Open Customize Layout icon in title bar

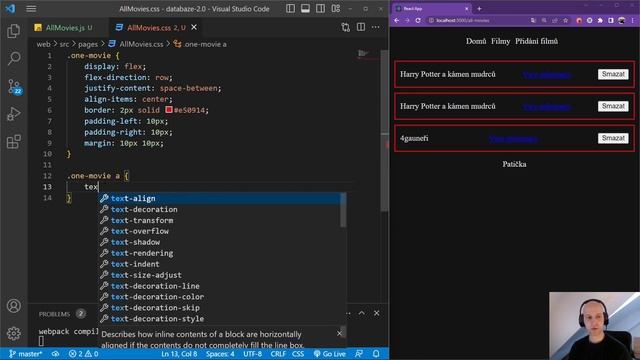pos(336,9)
